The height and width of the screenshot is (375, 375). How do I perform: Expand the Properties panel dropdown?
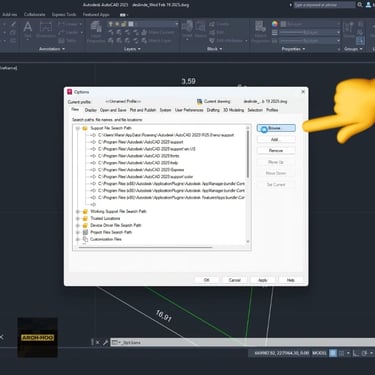tap(293, 49)
